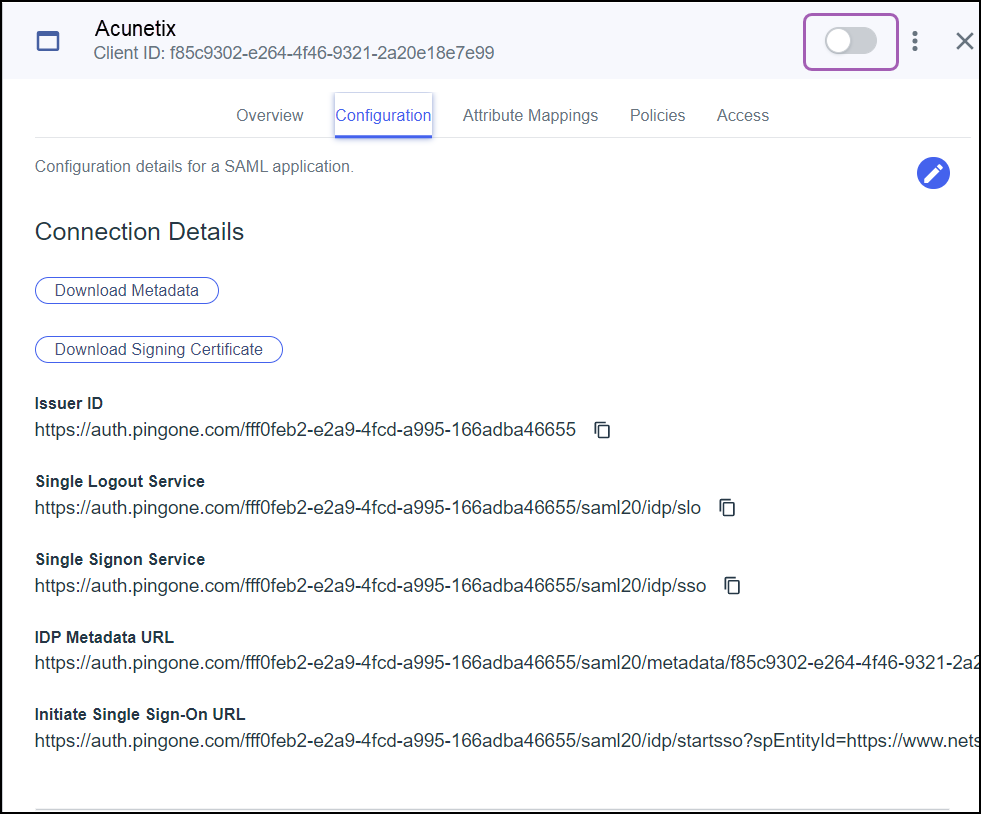Click the Issuer ID label
Viewport: 981px width, 814px height.
click(69, 404)
